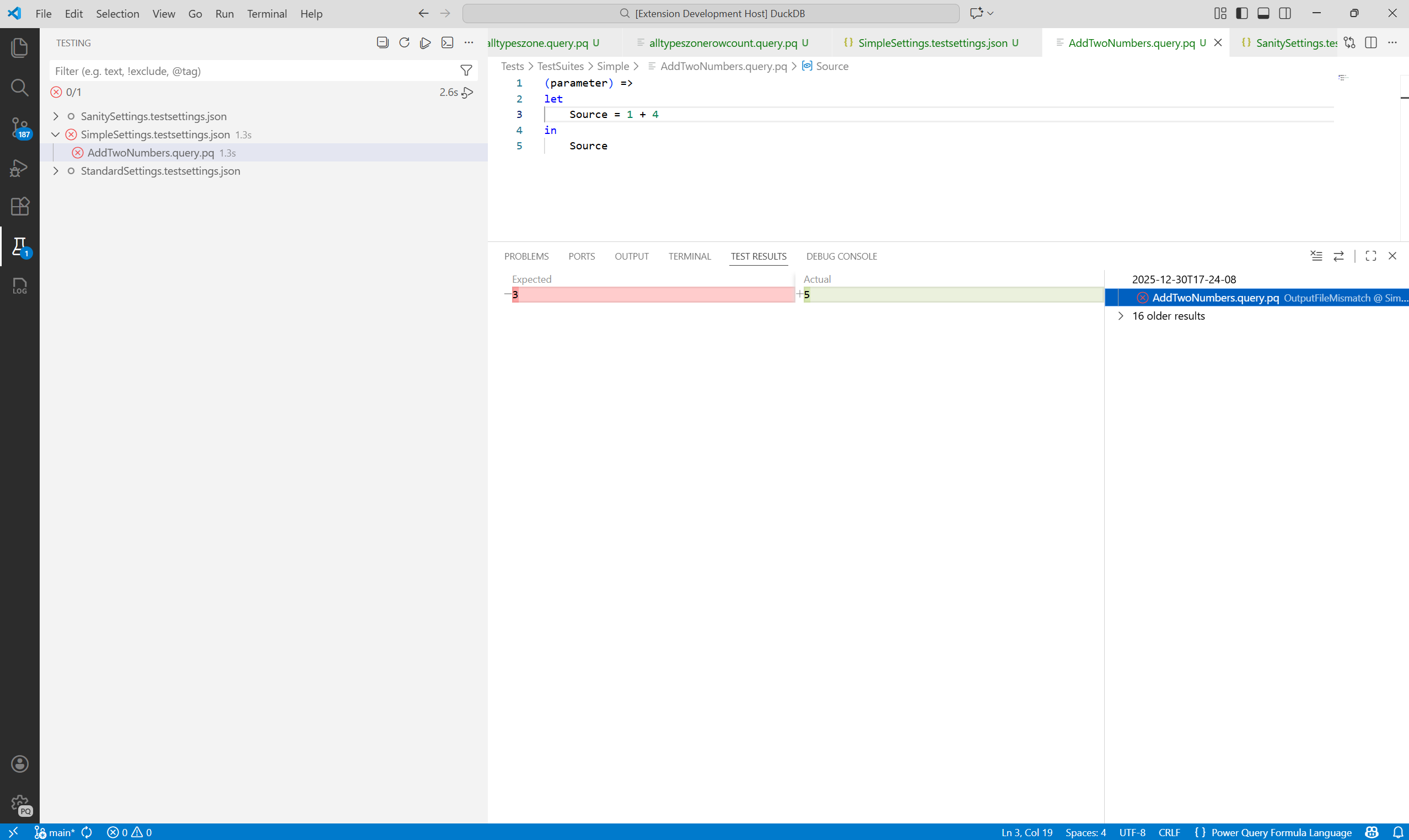Maximize the bottom panel size

[x=1371, y=256]
